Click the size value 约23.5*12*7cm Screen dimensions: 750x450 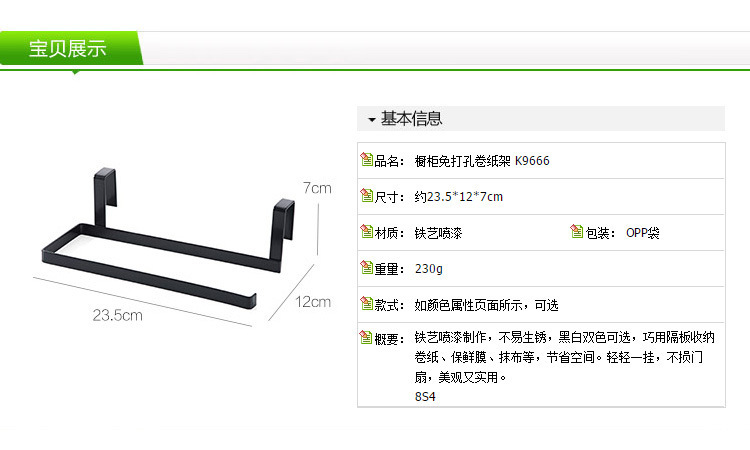pyautogui.click(x=459, y=197)
